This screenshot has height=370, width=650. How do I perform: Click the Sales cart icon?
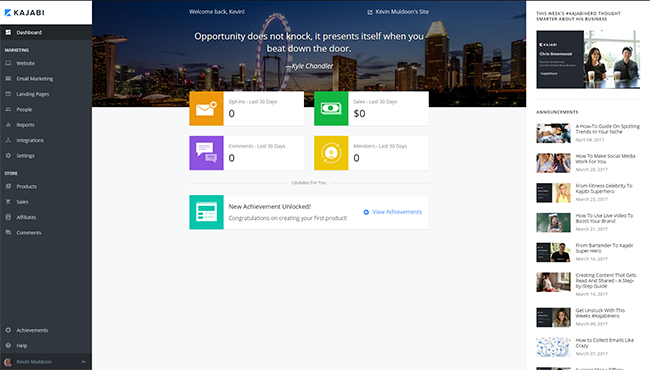pyautogui.click(x=8, y=202)
